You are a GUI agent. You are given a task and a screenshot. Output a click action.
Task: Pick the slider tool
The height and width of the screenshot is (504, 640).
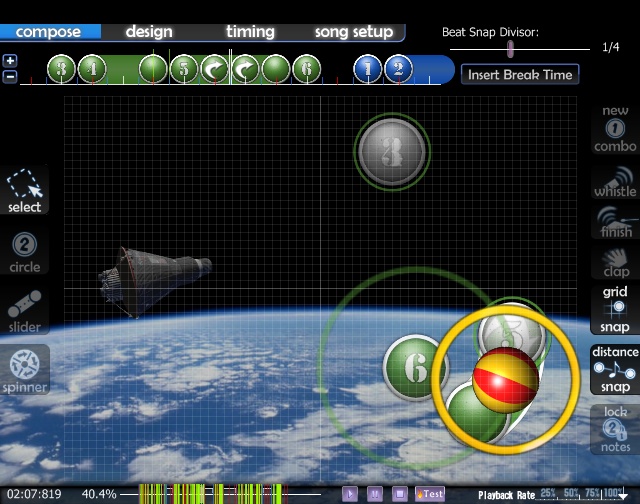tap(24, 311)
